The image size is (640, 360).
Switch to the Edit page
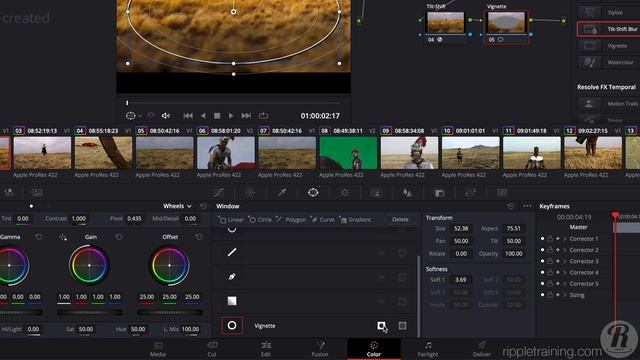pos(266,349)
